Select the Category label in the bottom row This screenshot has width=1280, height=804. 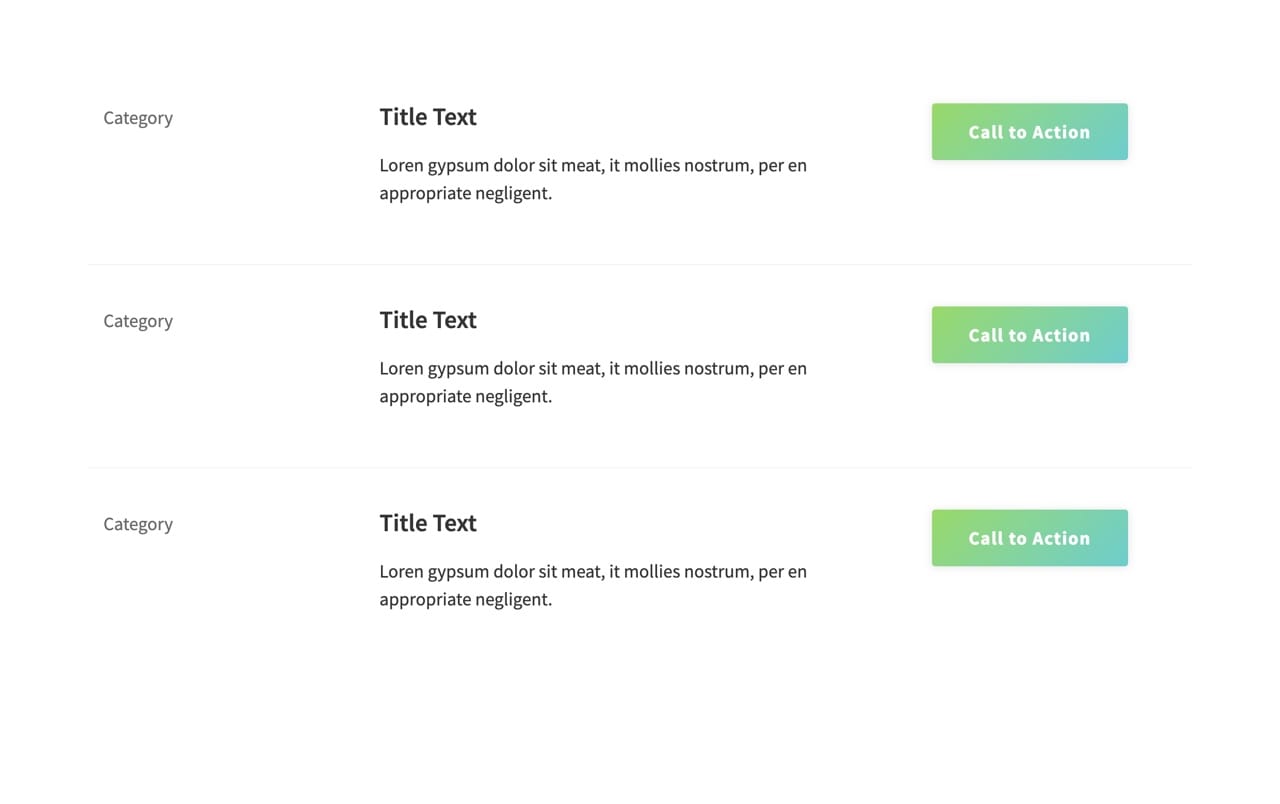click(x=138, y=524)
